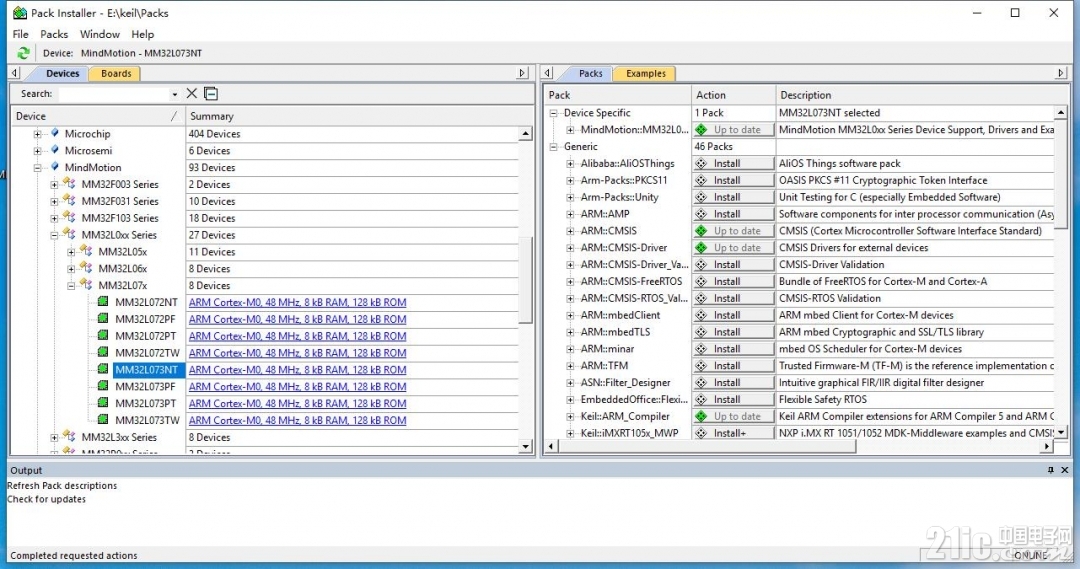1080x569 pixels.
Task: Expand the MM32F003 Series node
Action: (54, 184)
